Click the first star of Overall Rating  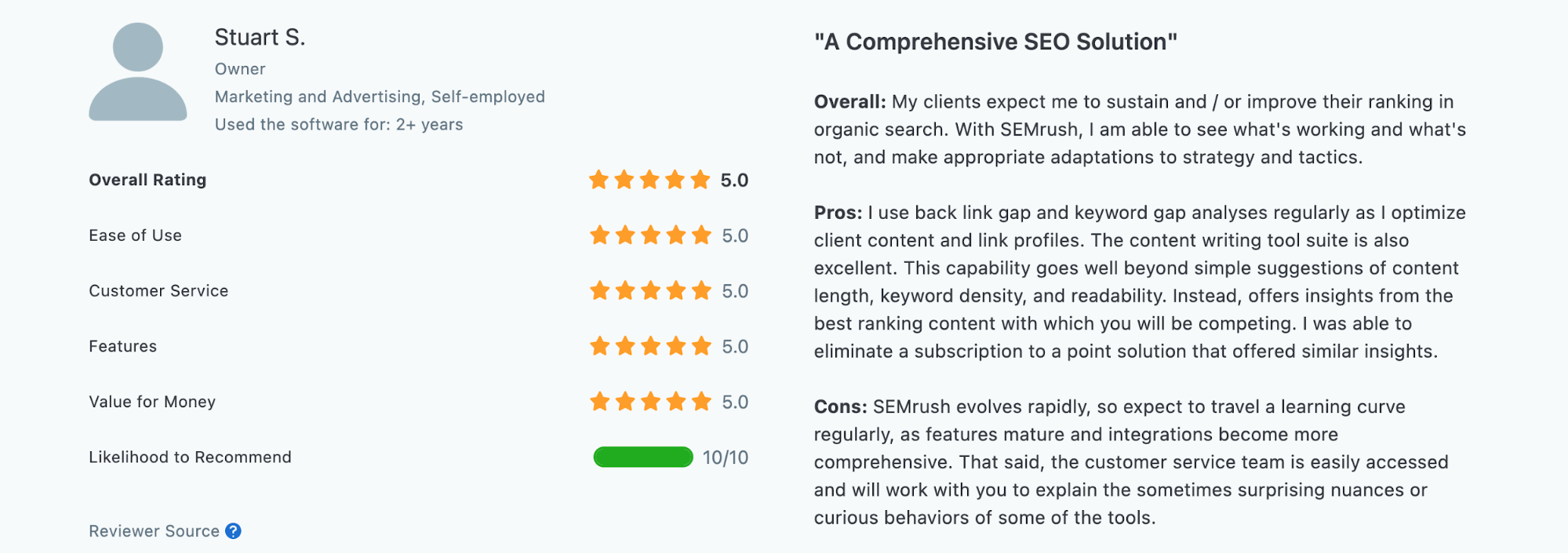(x=599, y=180)
